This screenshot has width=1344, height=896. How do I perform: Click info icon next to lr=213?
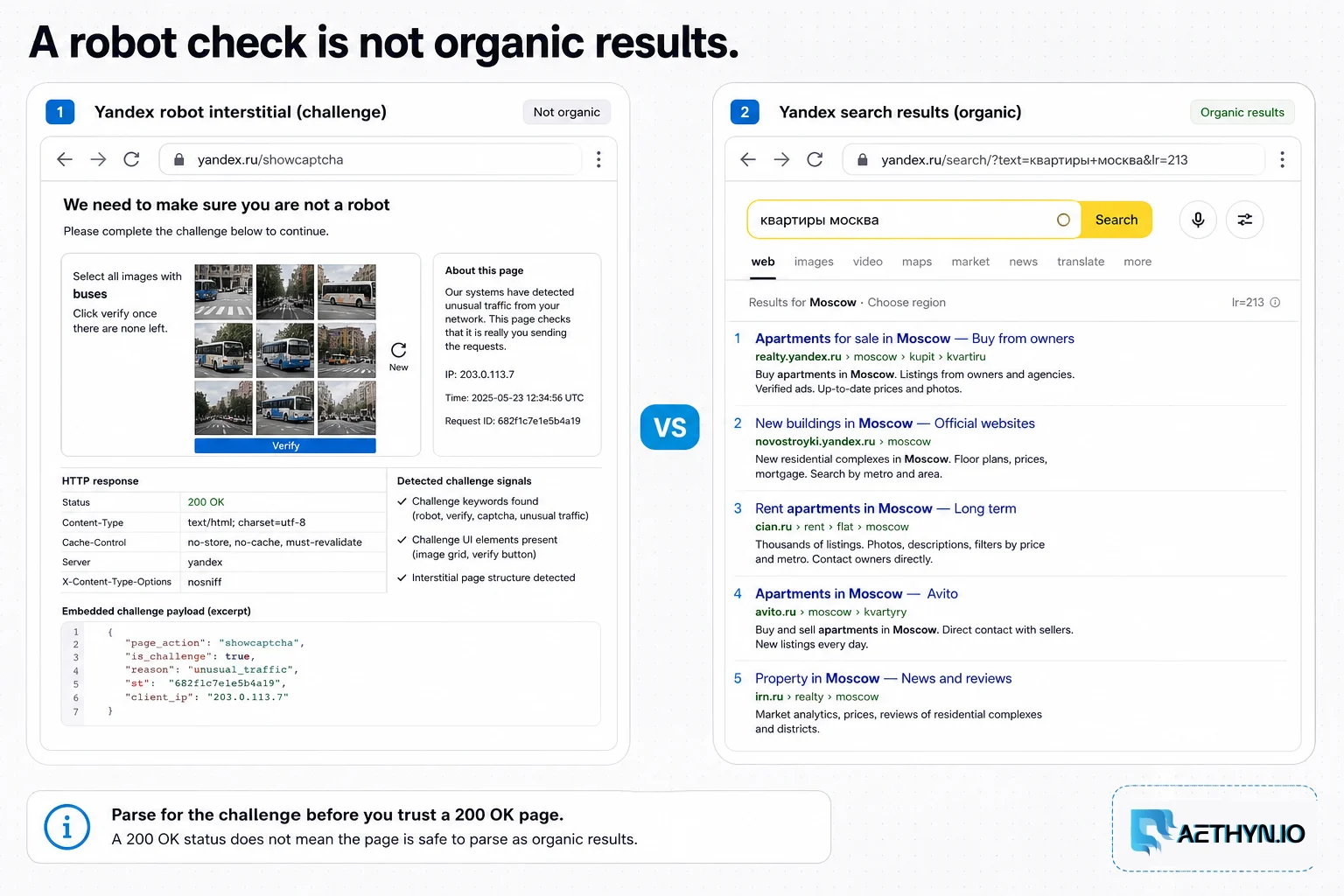[x=1275, y=303]
